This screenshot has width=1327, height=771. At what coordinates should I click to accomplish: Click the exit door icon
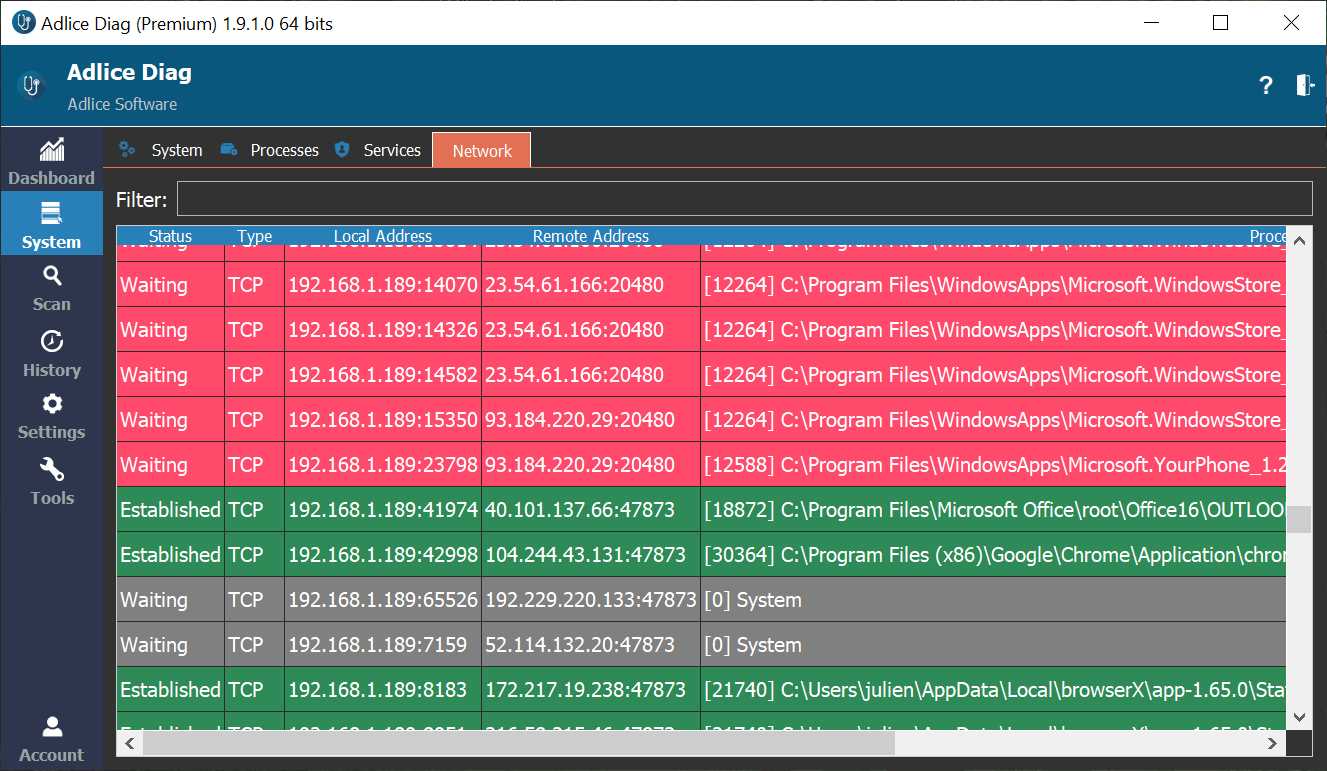click(1305, 86)
